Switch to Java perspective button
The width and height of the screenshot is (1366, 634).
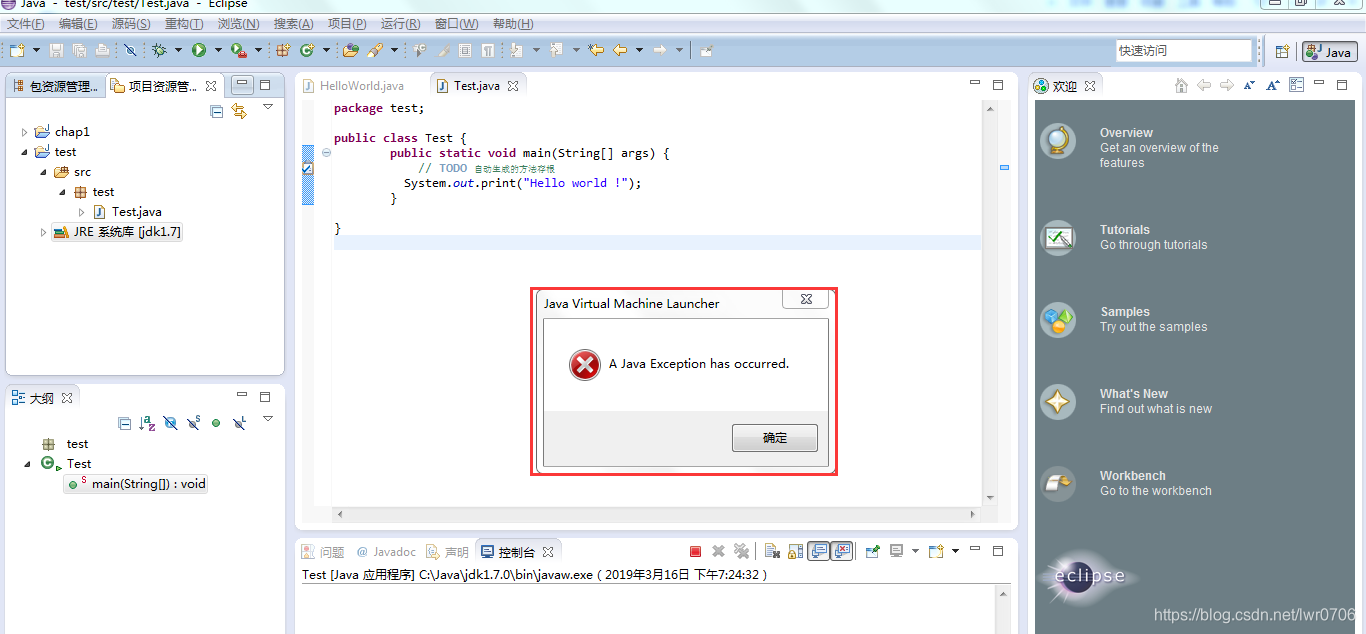(x=1329, y=52)
